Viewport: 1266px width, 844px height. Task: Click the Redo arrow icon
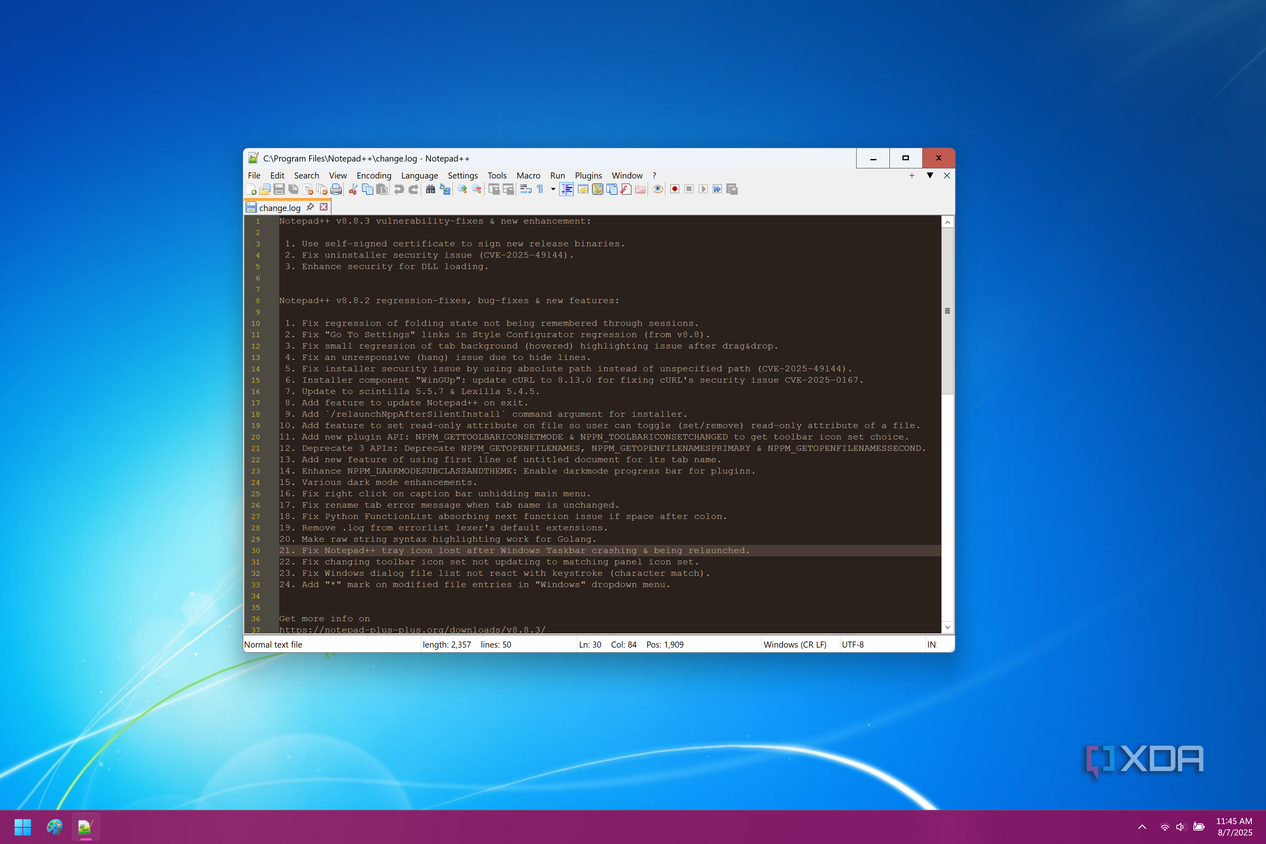tap(413, 189)
